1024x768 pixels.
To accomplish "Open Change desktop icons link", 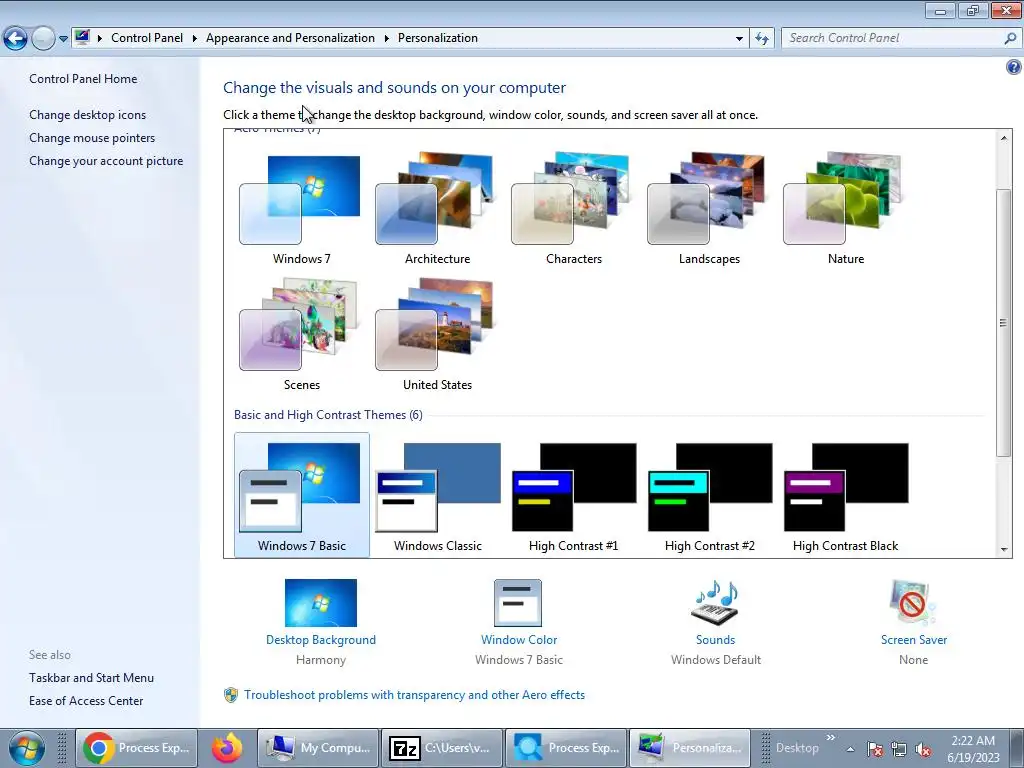I will click(88, 115).
